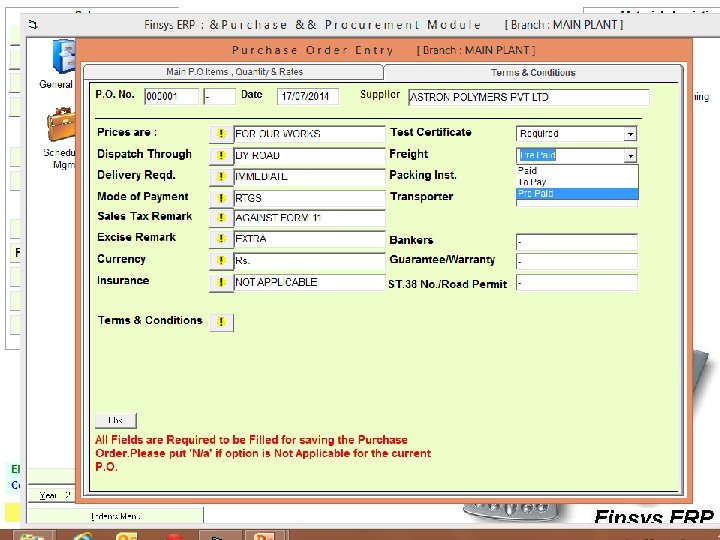This screenshot has height=540, width=720.
Task: Click Currency lookup icon
Action: click(221, 260)
